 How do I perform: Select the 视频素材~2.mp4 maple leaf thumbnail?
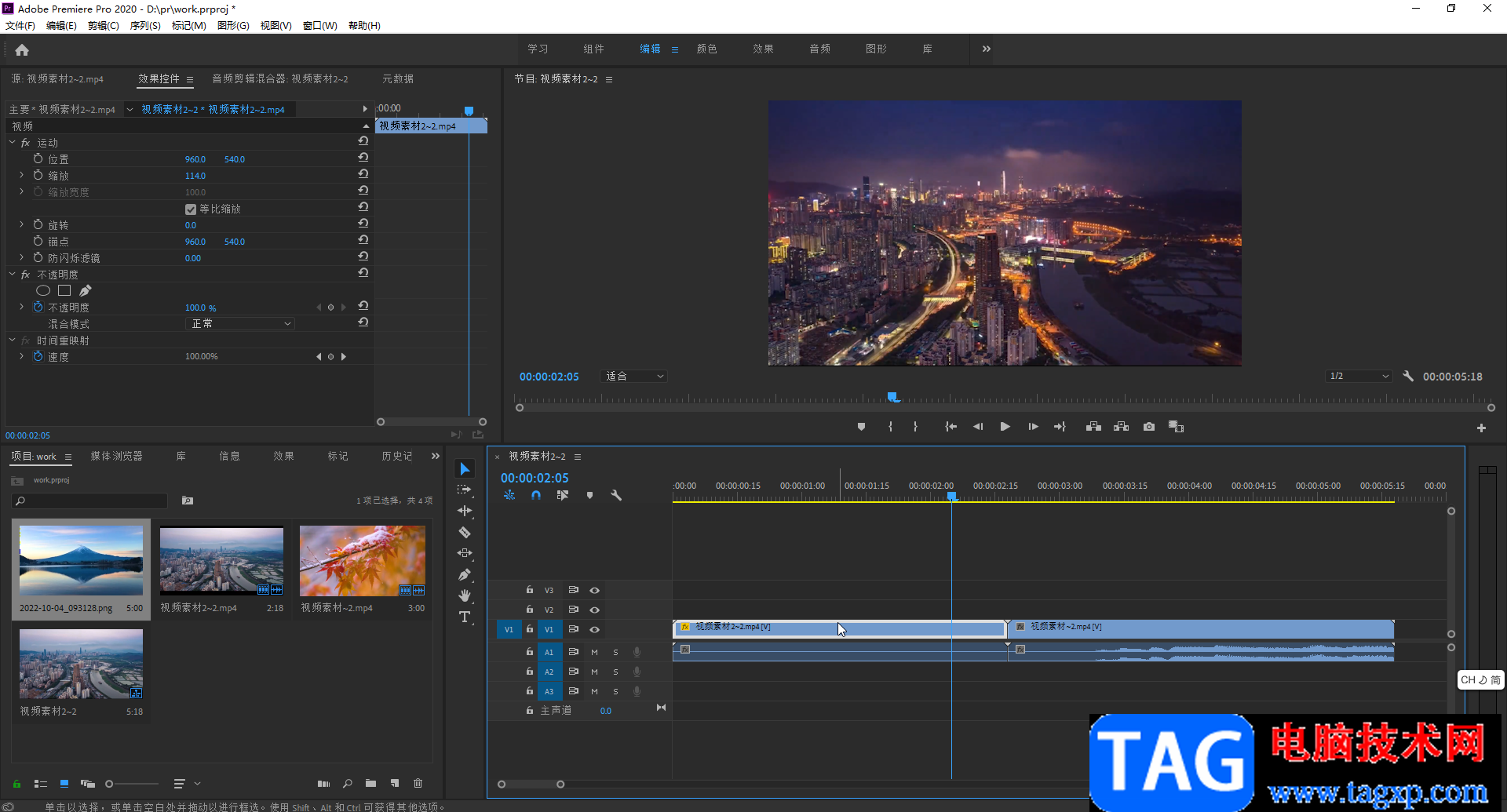click(x=362, y=560)
